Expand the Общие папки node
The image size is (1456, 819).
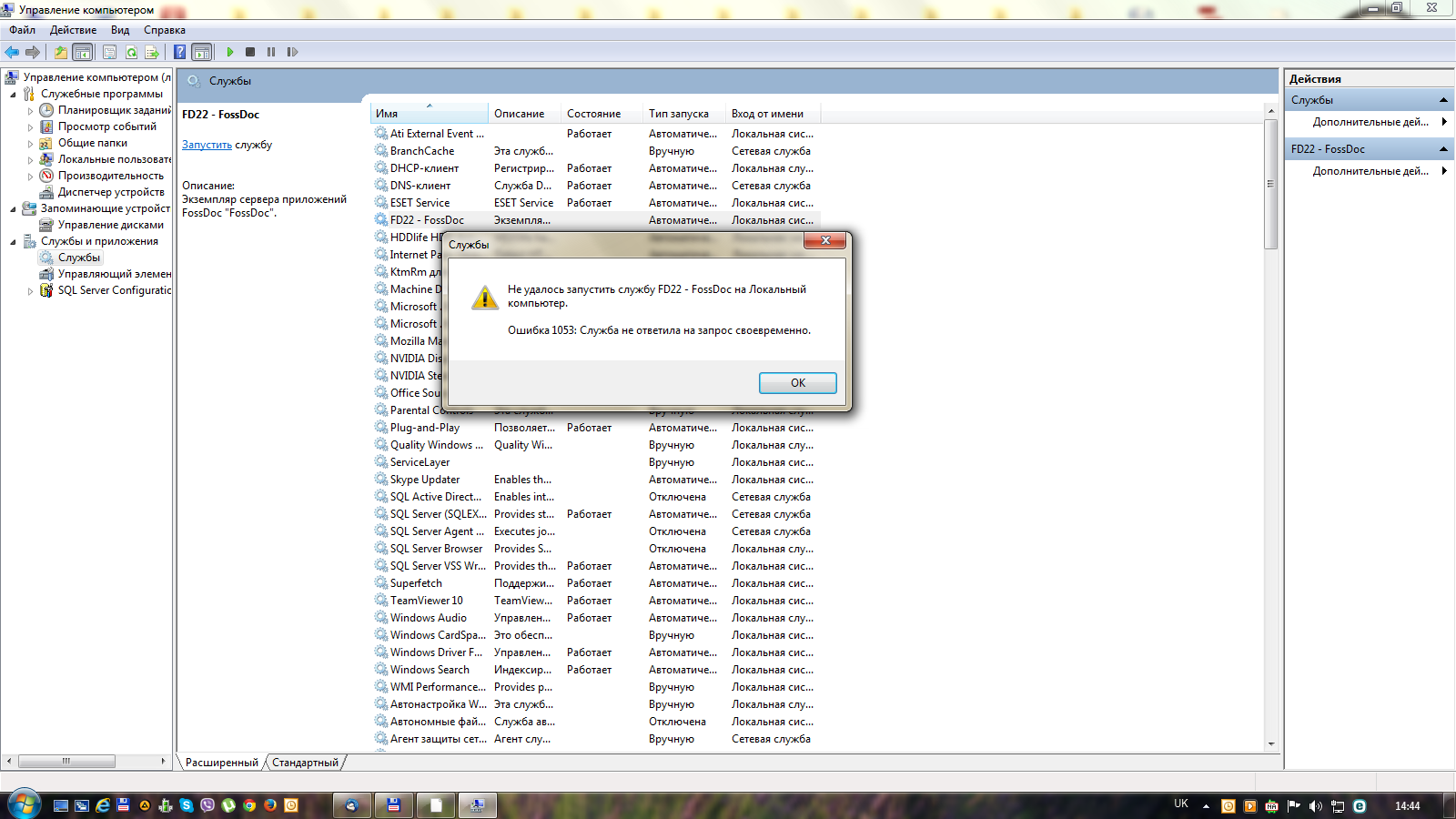coord(30,144)
